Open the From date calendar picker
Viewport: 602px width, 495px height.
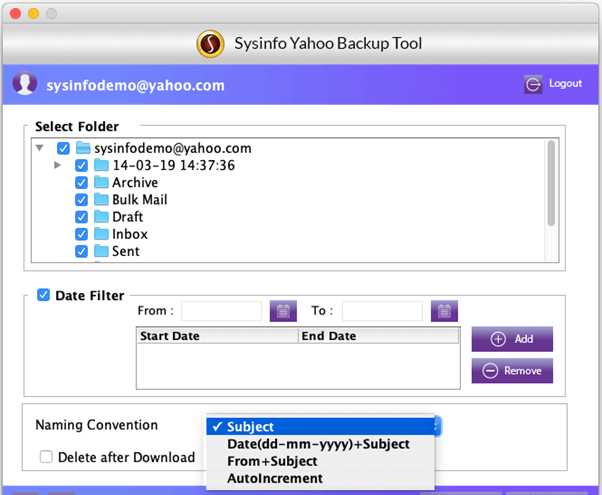tap(283, 311)
